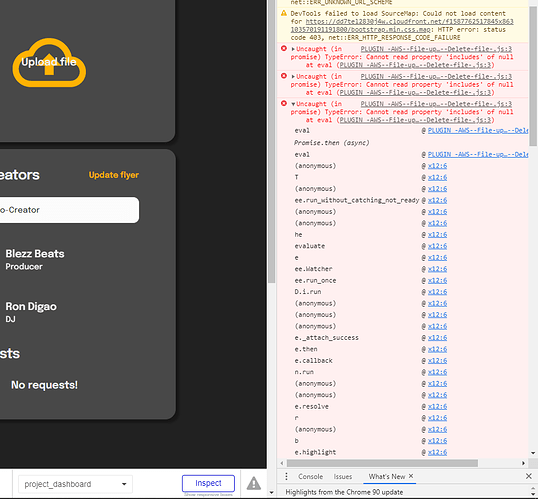Click the first red error icon in console
Image resolution: width=538 pixels, height=499 pixels.
pos(284,48)
